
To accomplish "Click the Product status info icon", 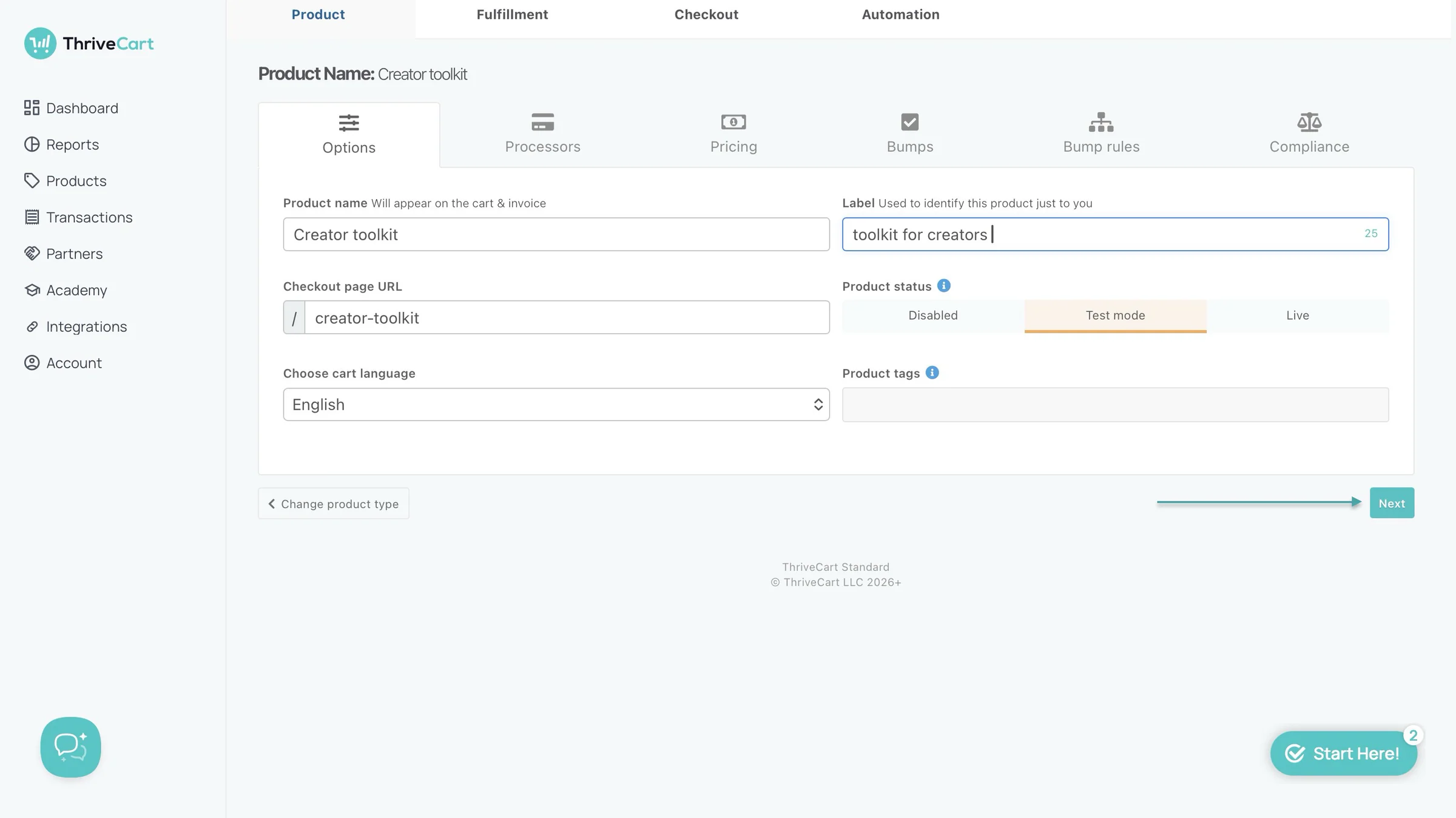I will [x=943, y=286].
